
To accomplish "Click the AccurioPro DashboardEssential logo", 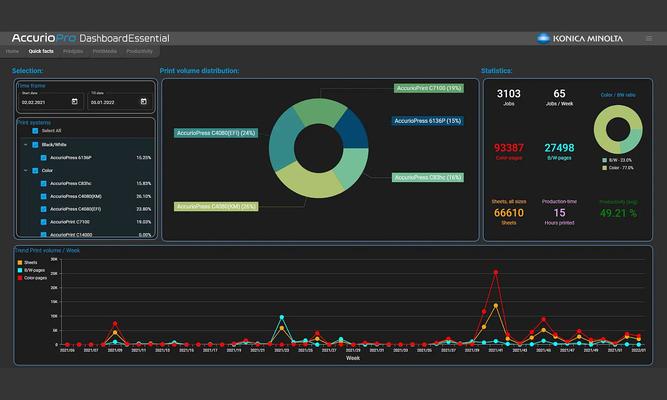I will (91, 38).
